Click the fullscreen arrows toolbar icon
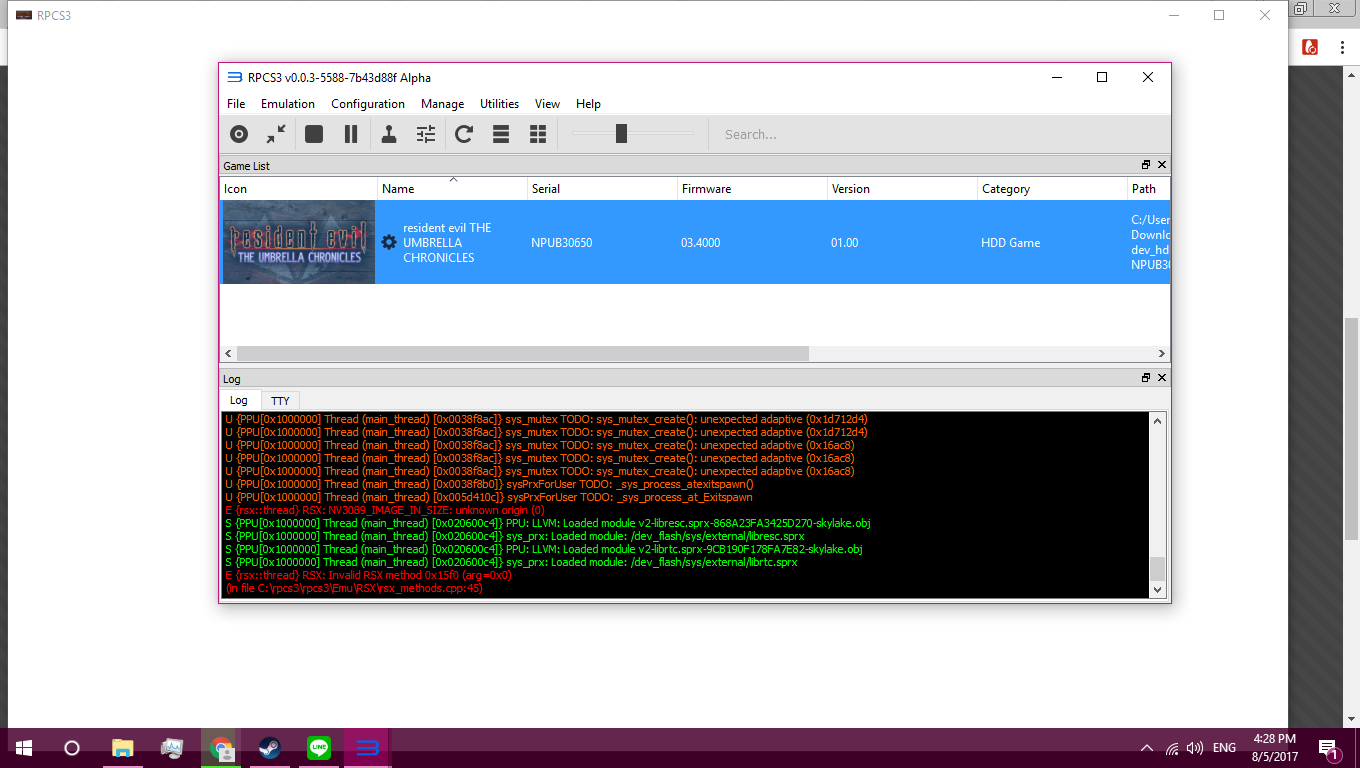Image resolution: width=1360 pixels, height=768 pixels. coord(276,134)
